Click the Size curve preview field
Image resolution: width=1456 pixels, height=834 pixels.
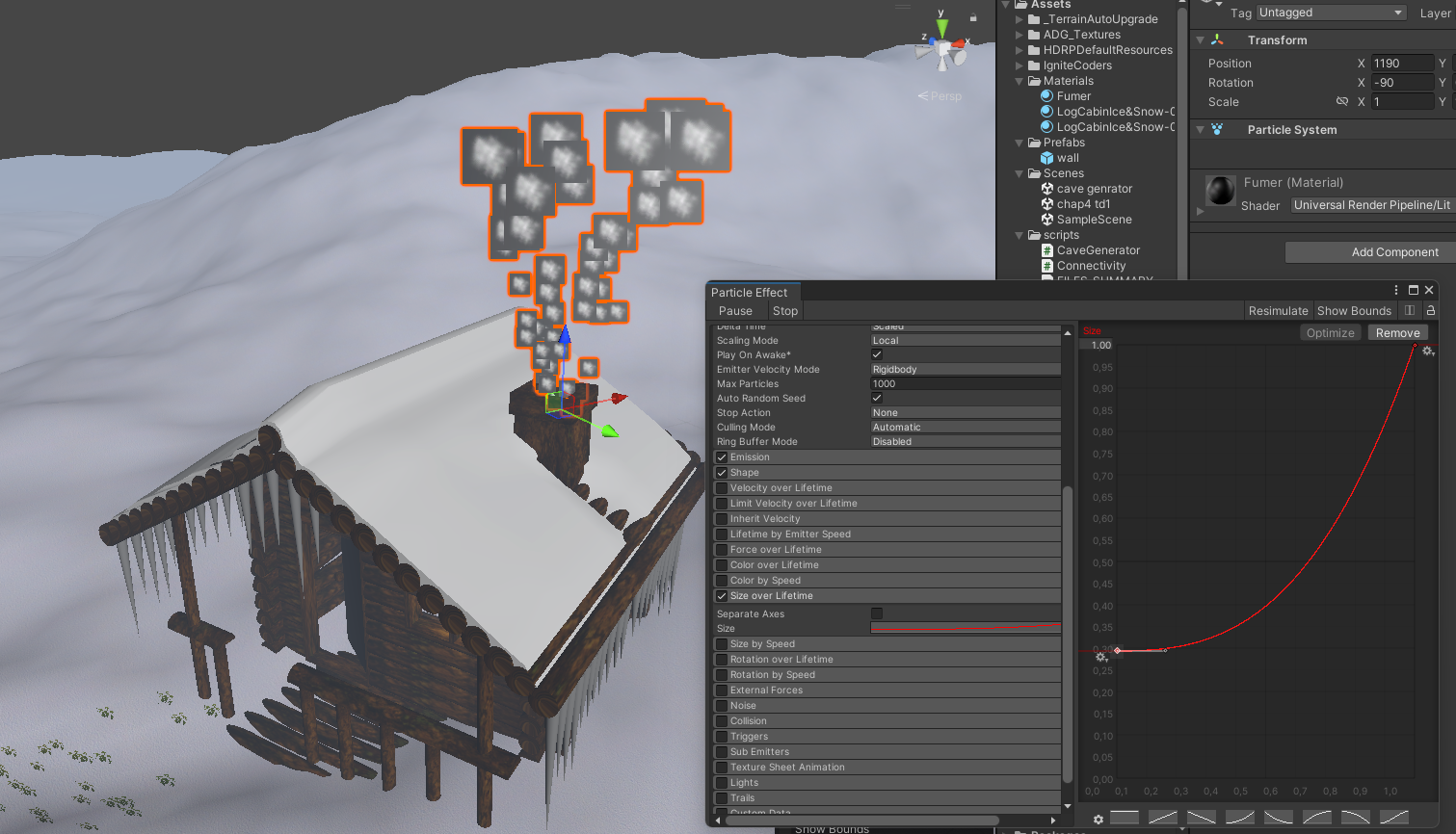965,628
